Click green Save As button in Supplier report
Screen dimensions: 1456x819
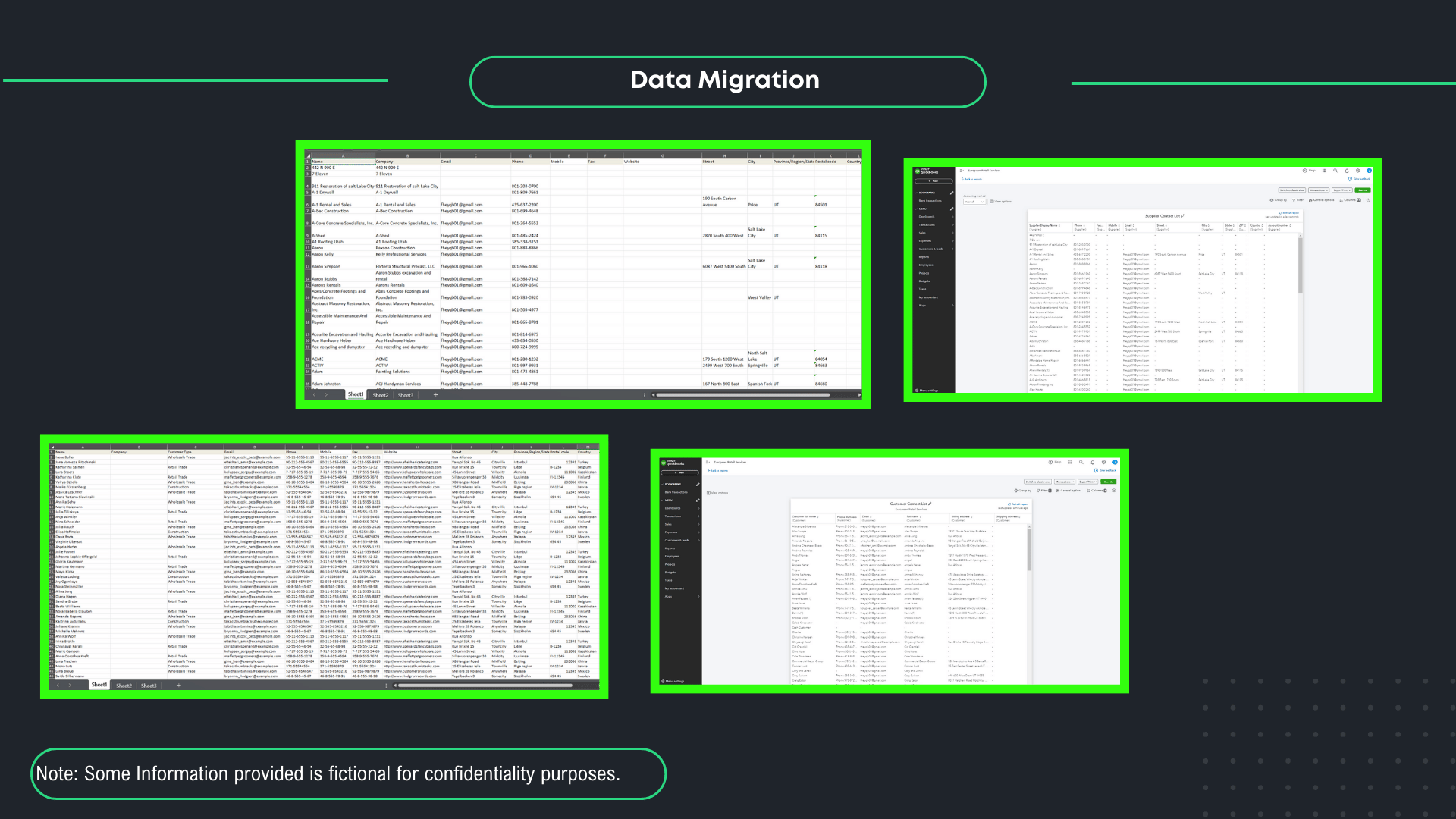coord(1363,190)
